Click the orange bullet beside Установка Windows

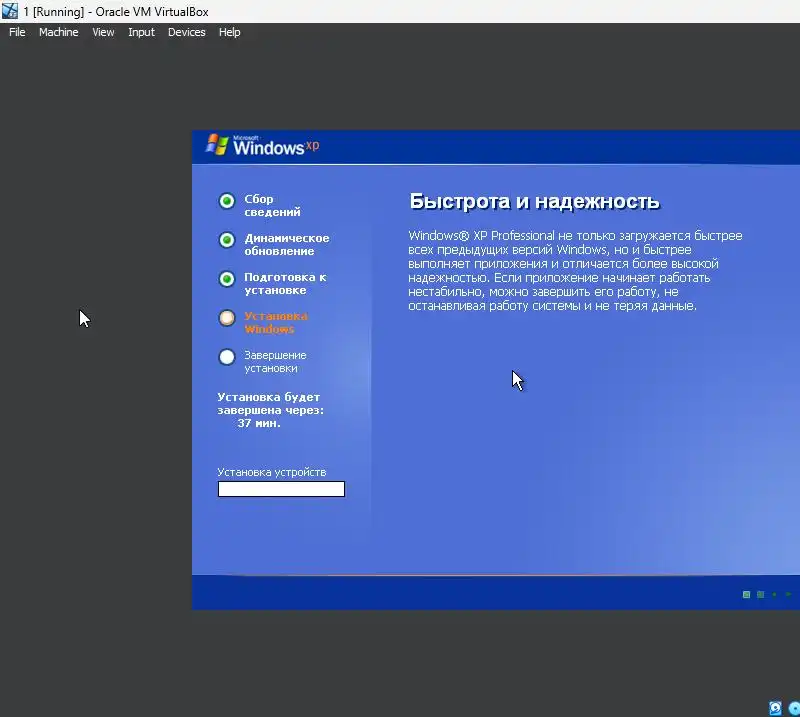(x=227, y=318)
